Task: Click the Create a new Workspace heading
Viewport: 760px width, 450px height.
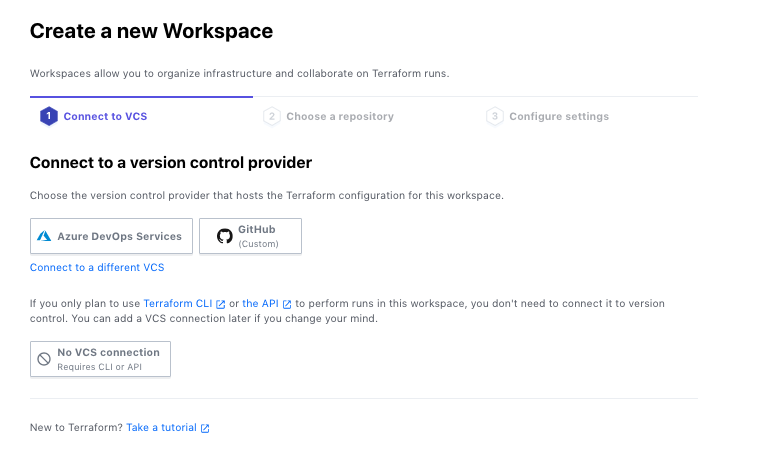Action: point(151,32)
